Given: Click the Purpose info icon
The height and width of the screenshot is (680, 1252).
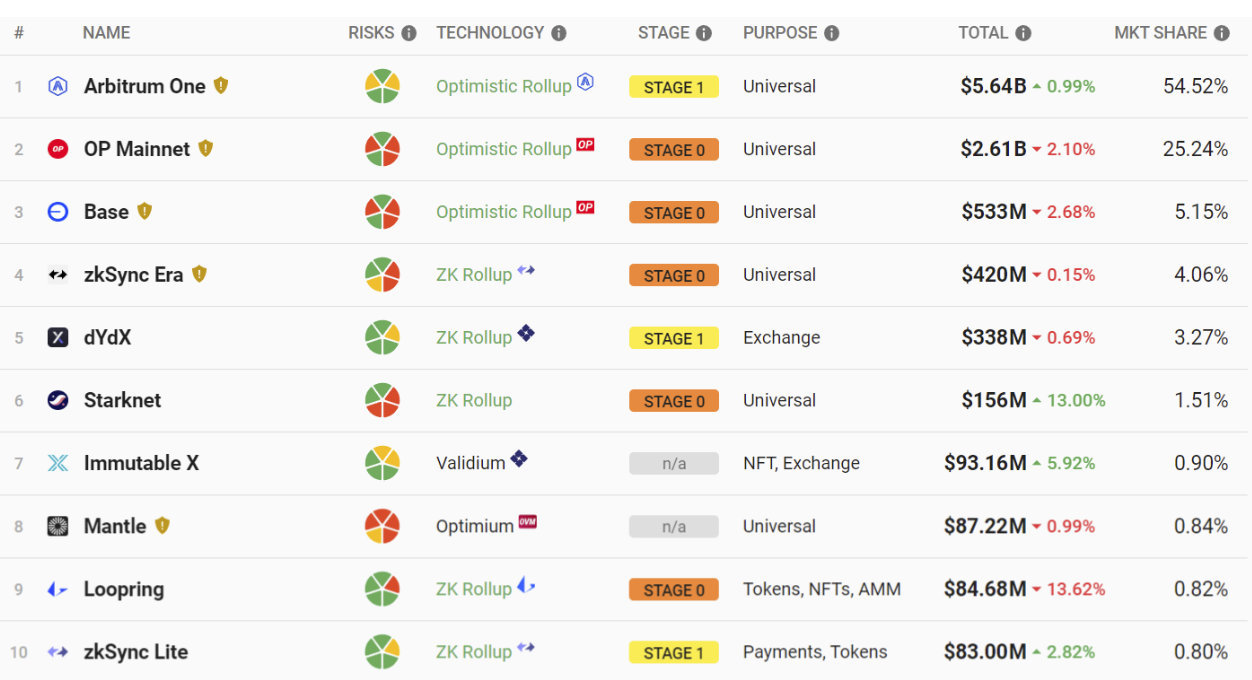Looking at the screenshot, I should click(x=832, y=33).
